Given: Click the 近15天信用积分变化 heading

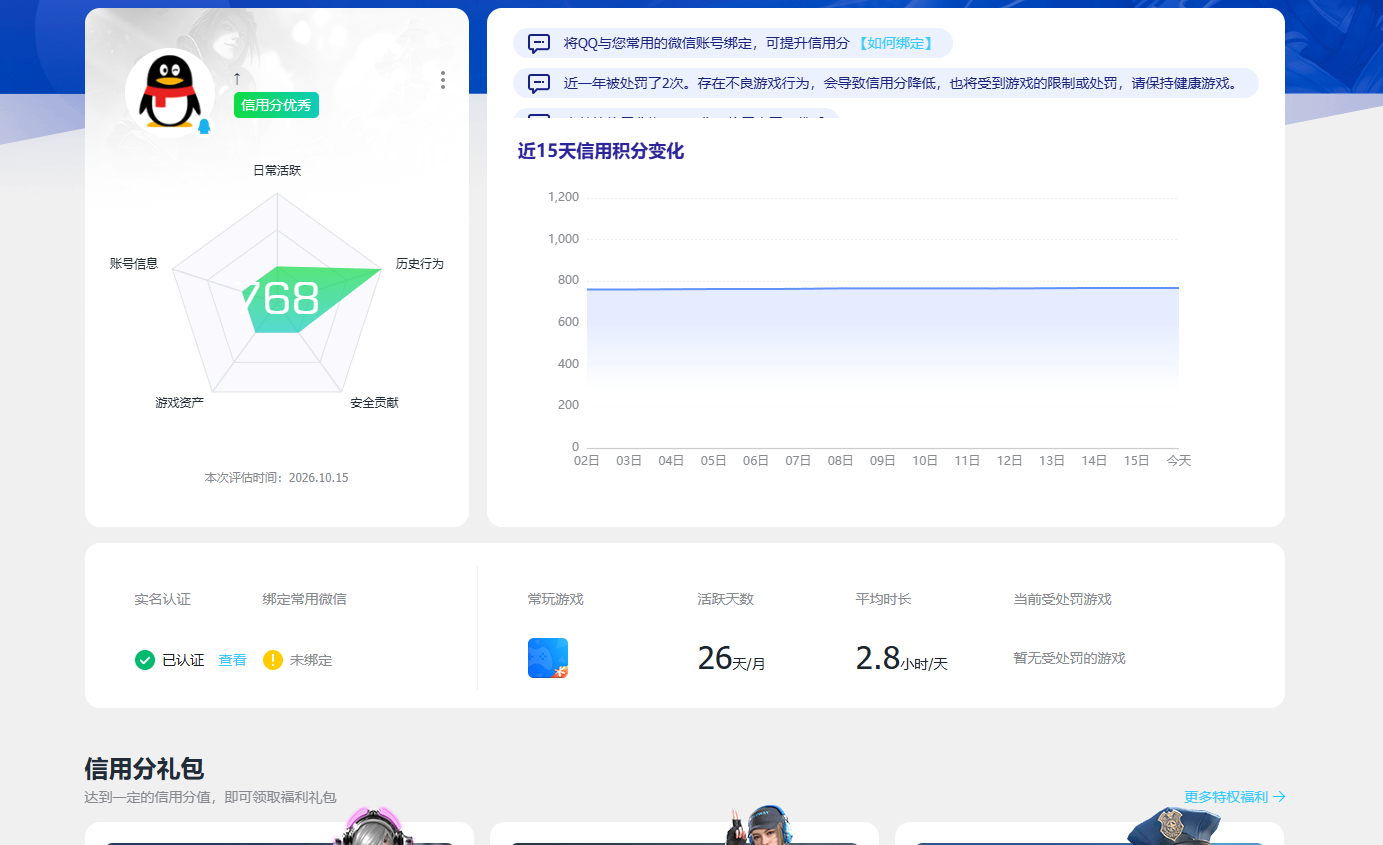Looking at the screenshot, I should pyautogui.click(x=601, y=151).
